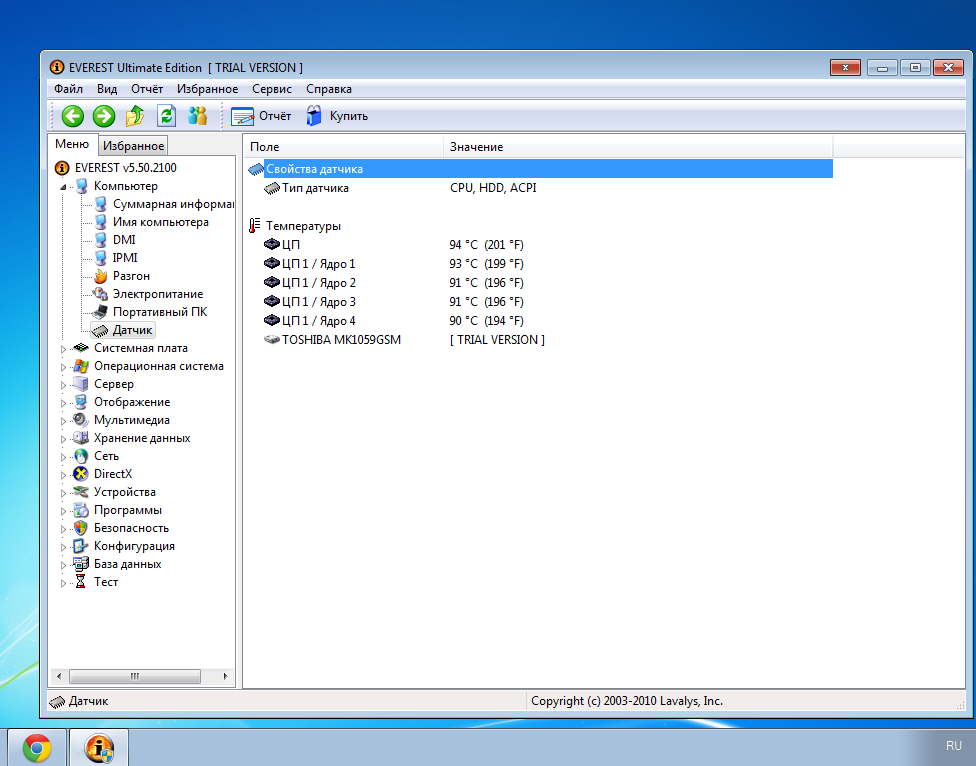Viewport: 976px width, 766px height.
Task: Go forward with the green right arrow
Action: point(104,116)
